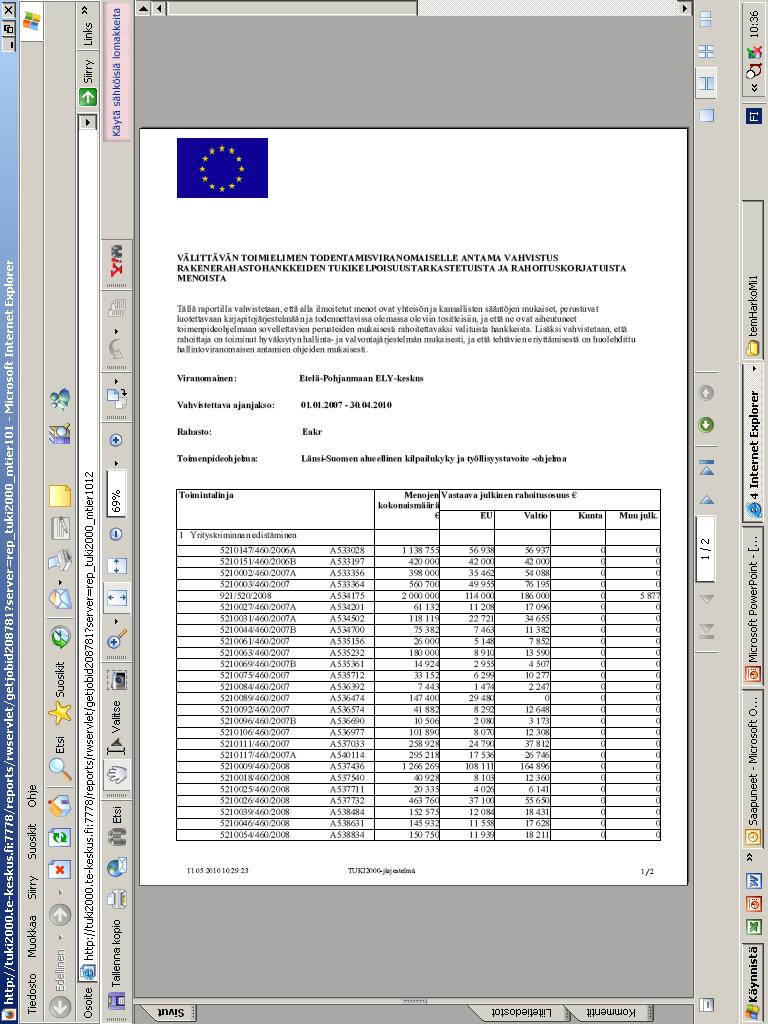Click Tallenna kopio to save a copy
The image size is (768, 1024).
pyautogui.click(x=116, y=963)
